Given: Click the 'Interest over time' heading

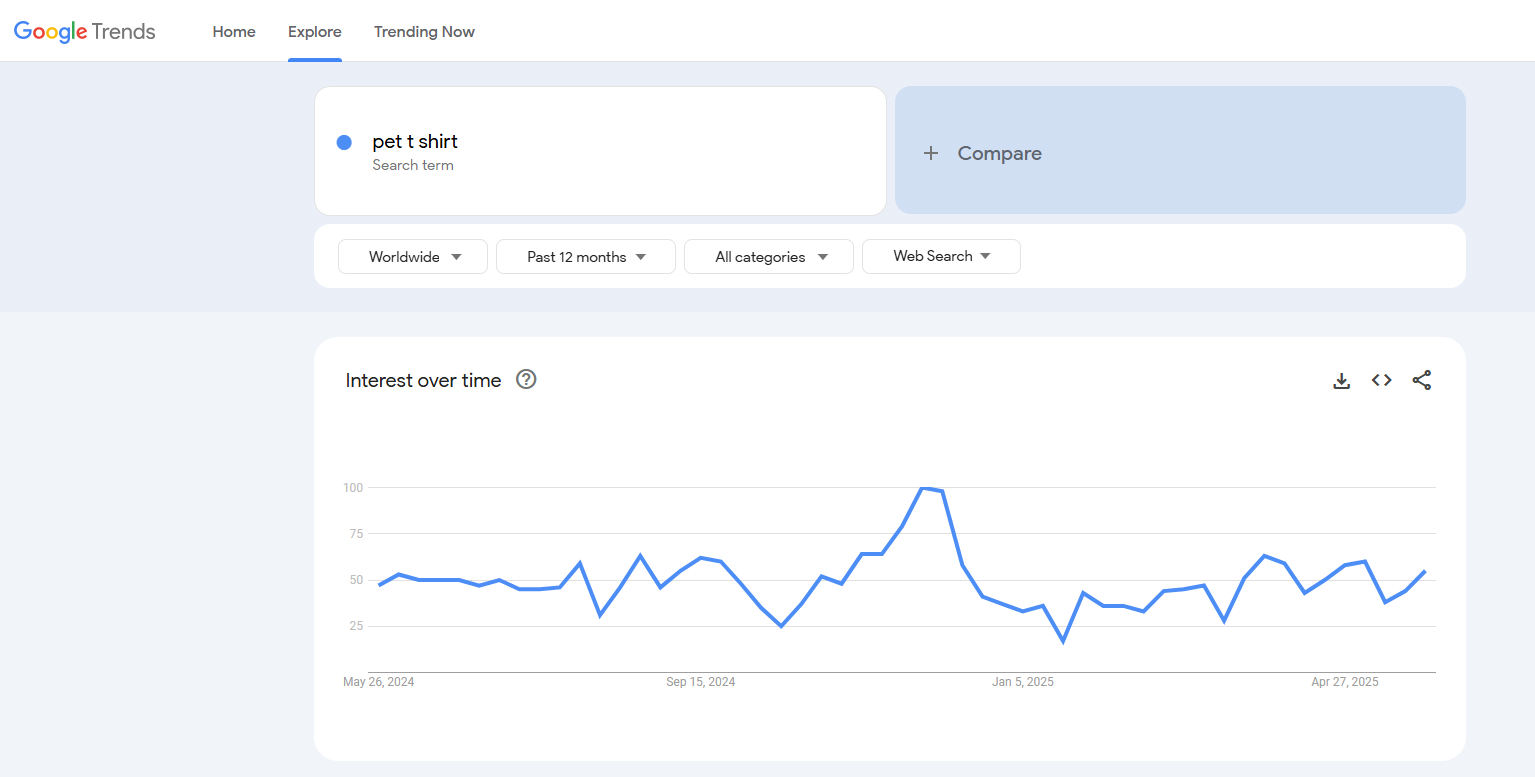Looking at the screenshot, I should (423, 380).
